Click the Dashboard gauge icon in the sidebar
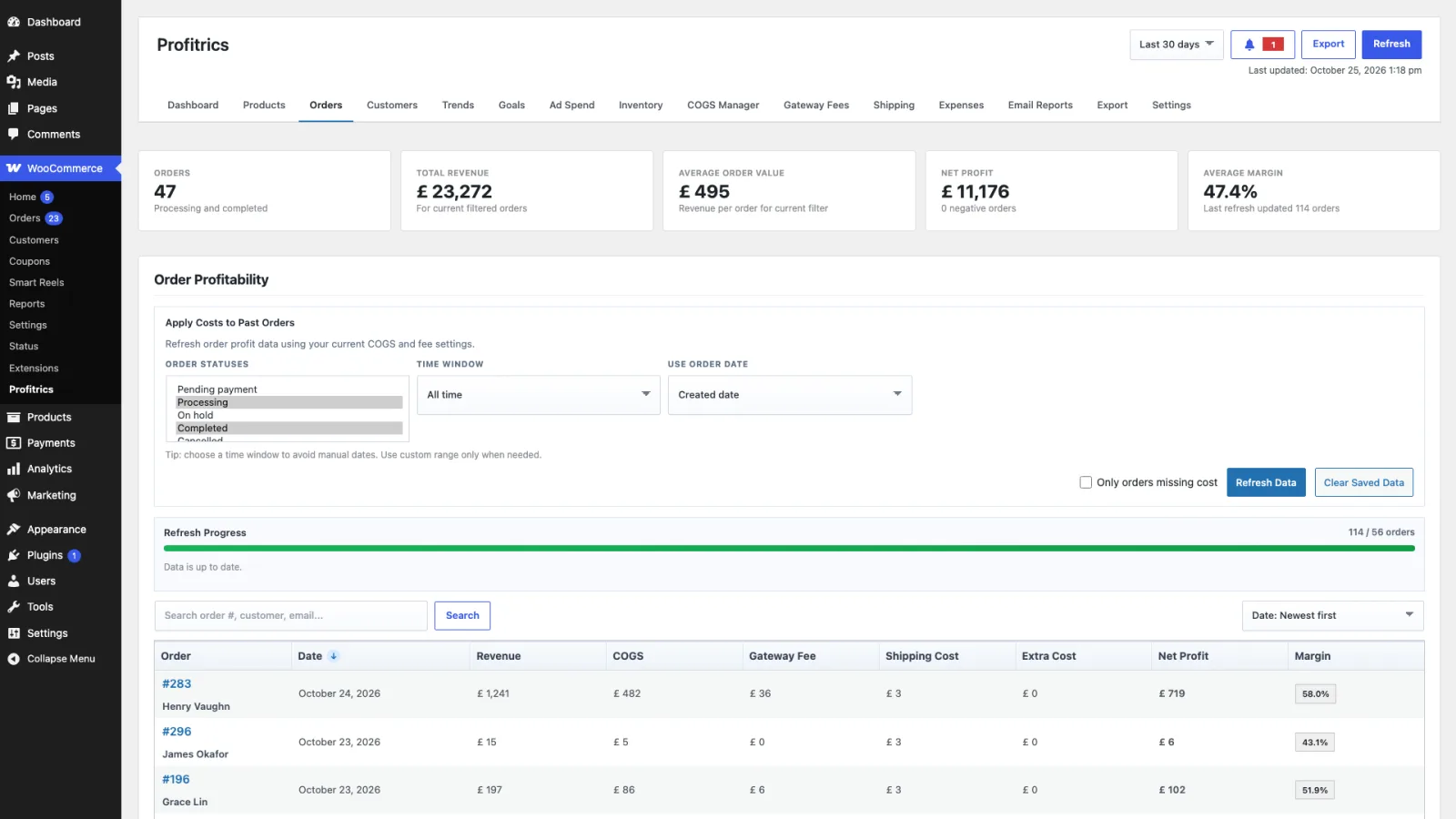Screen dimensions: 1456x819 pyautogui.click(x=14, y=22)
